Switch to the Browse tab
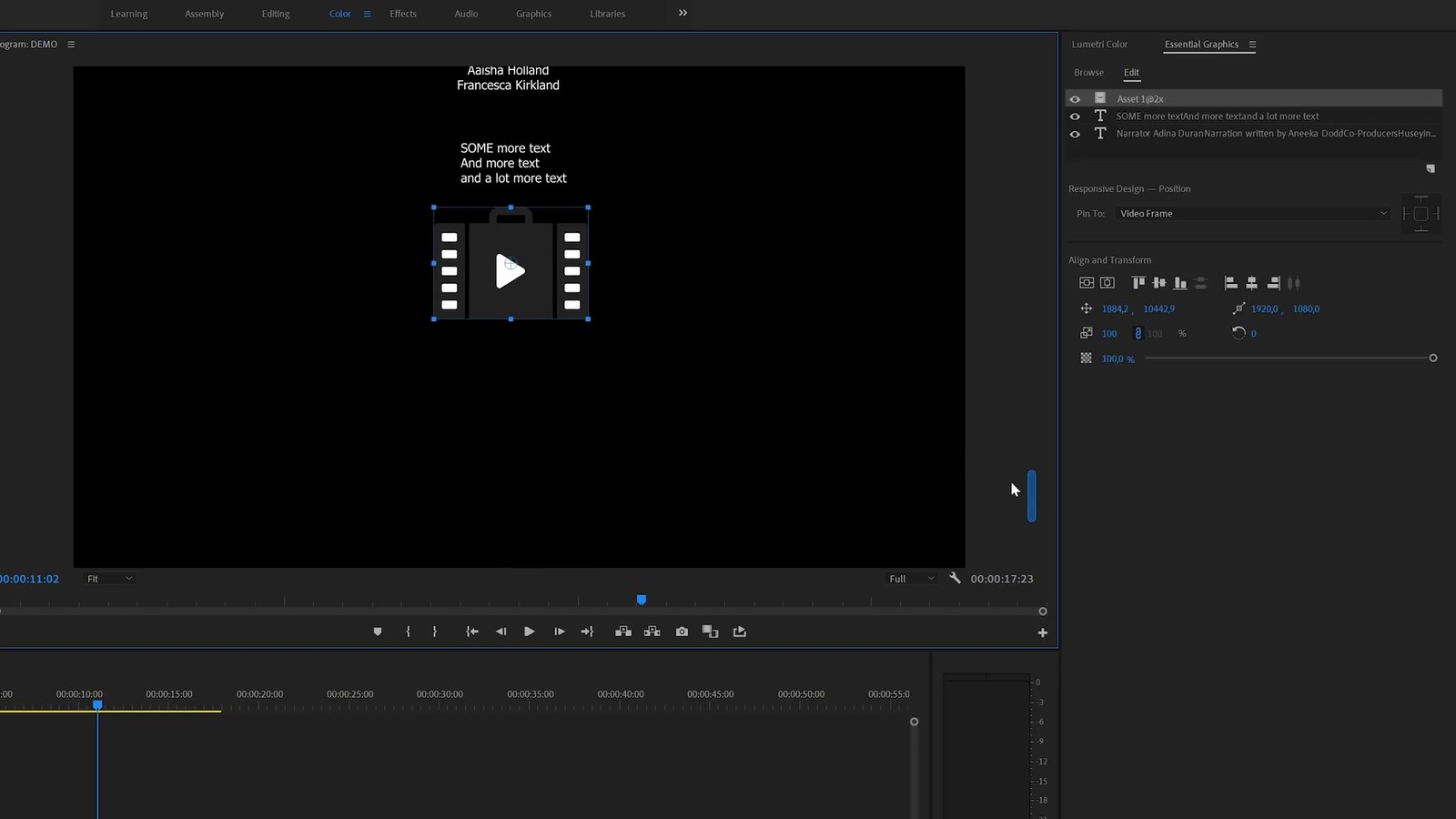Image resolution: width=1456 pixels, height=819 pixels. 1088,73
